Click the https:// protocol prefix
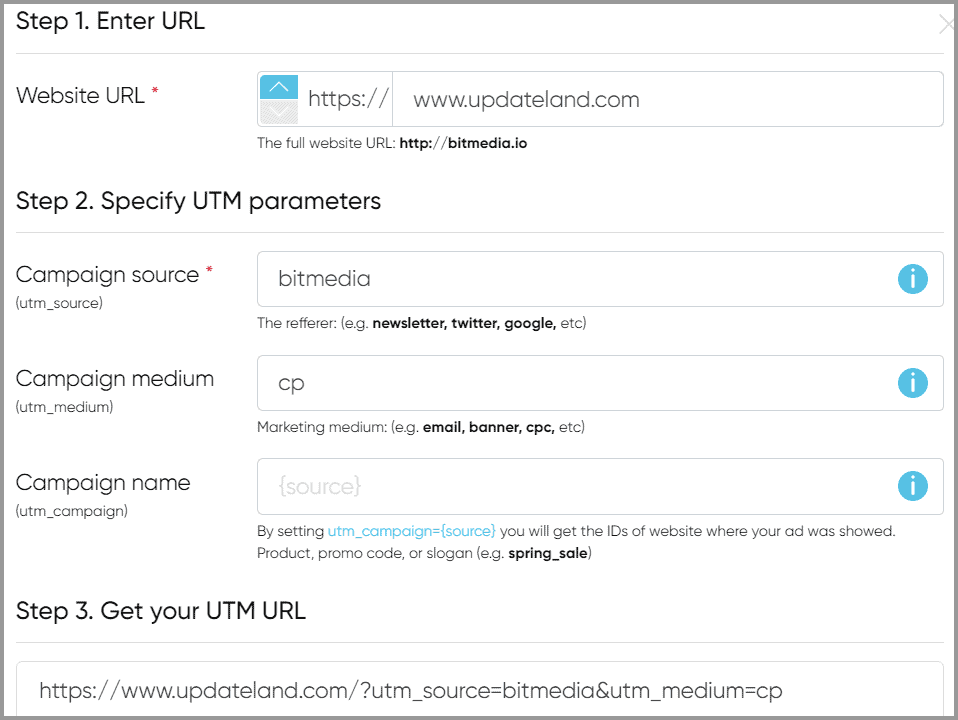 [347, 99]
